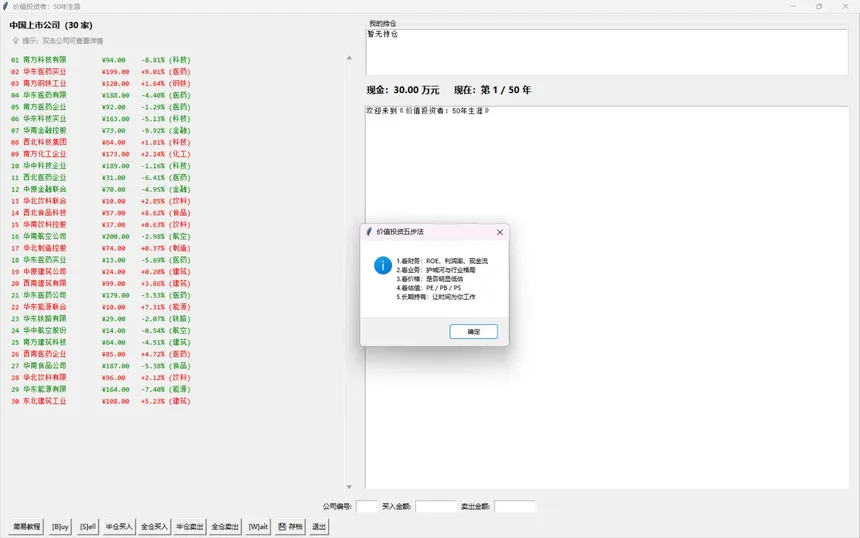Screen dimensions: 860x538
Task: Select company 30 东北建筑工业 in list
Action: point(40,401)
